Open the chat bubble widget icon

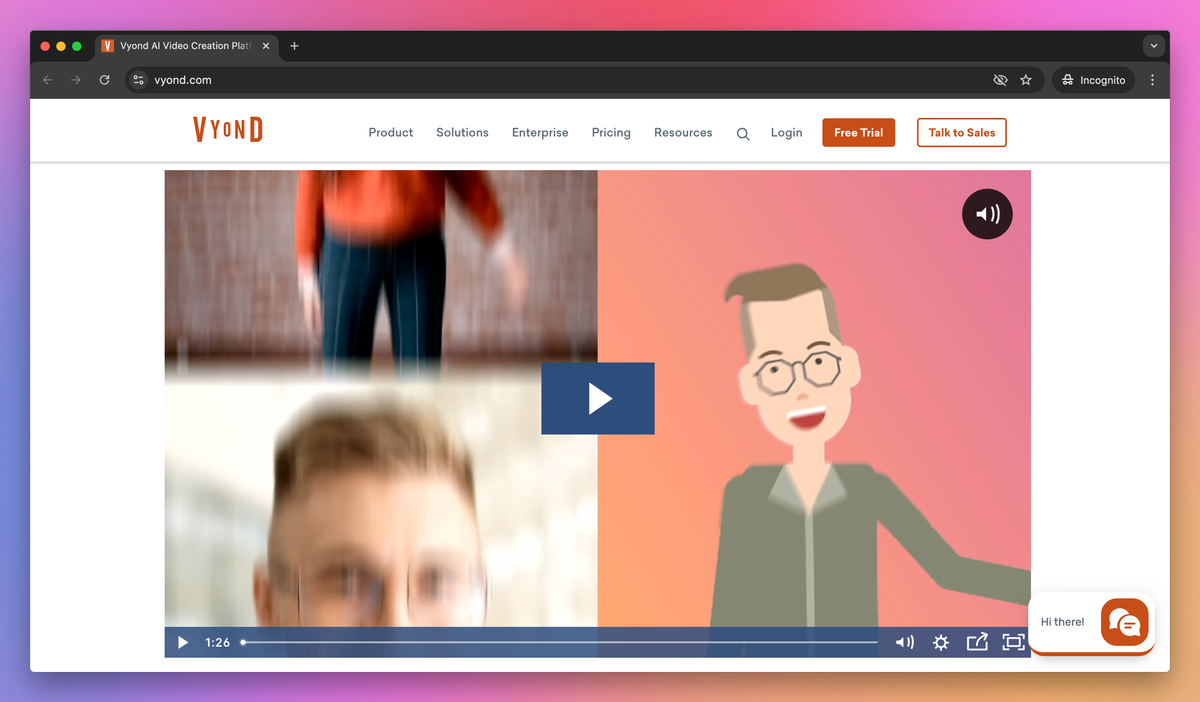(1125, 622)
